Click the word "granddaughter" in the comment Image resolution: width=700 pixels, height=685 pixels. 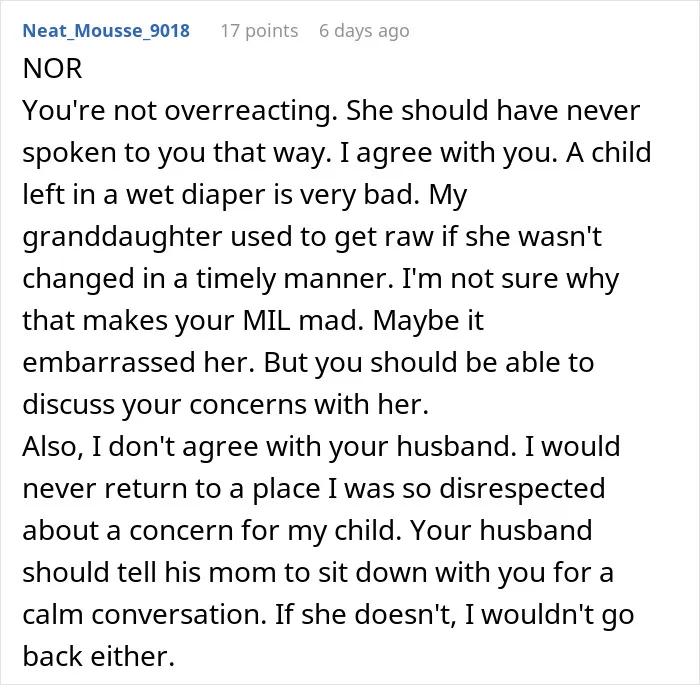122,237
